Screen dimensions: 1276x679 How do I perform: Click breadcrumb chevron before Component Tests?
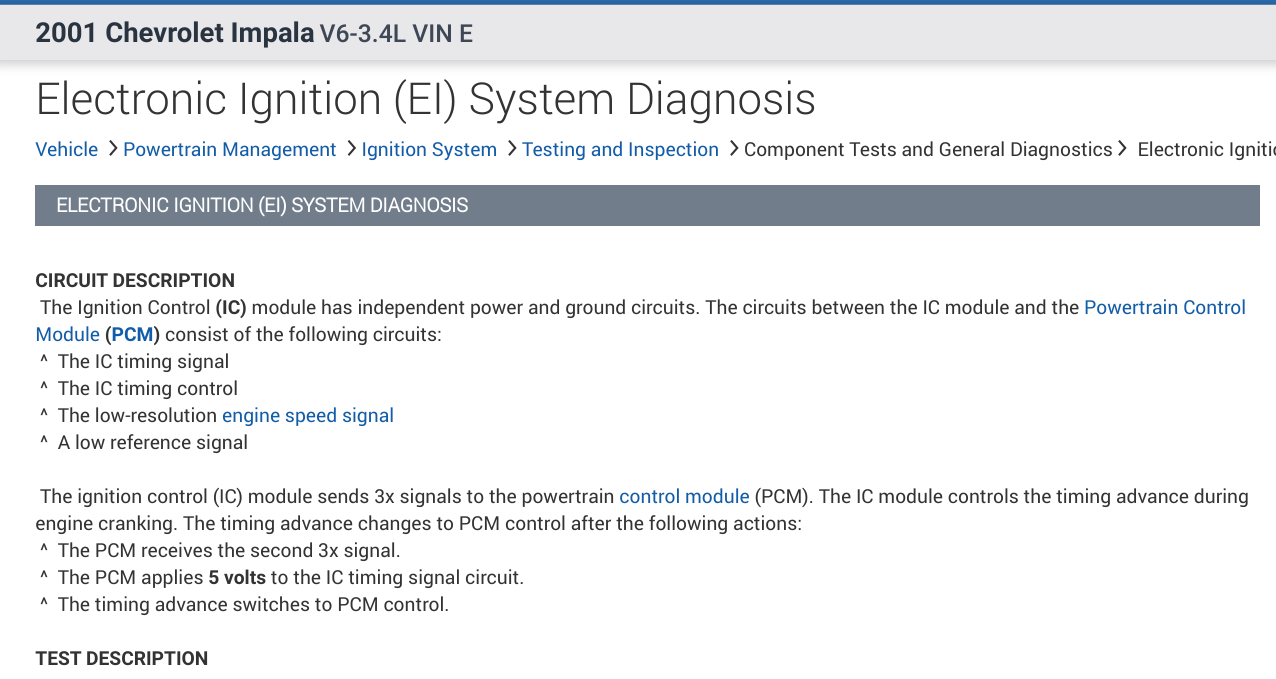[x=733, y=149]
